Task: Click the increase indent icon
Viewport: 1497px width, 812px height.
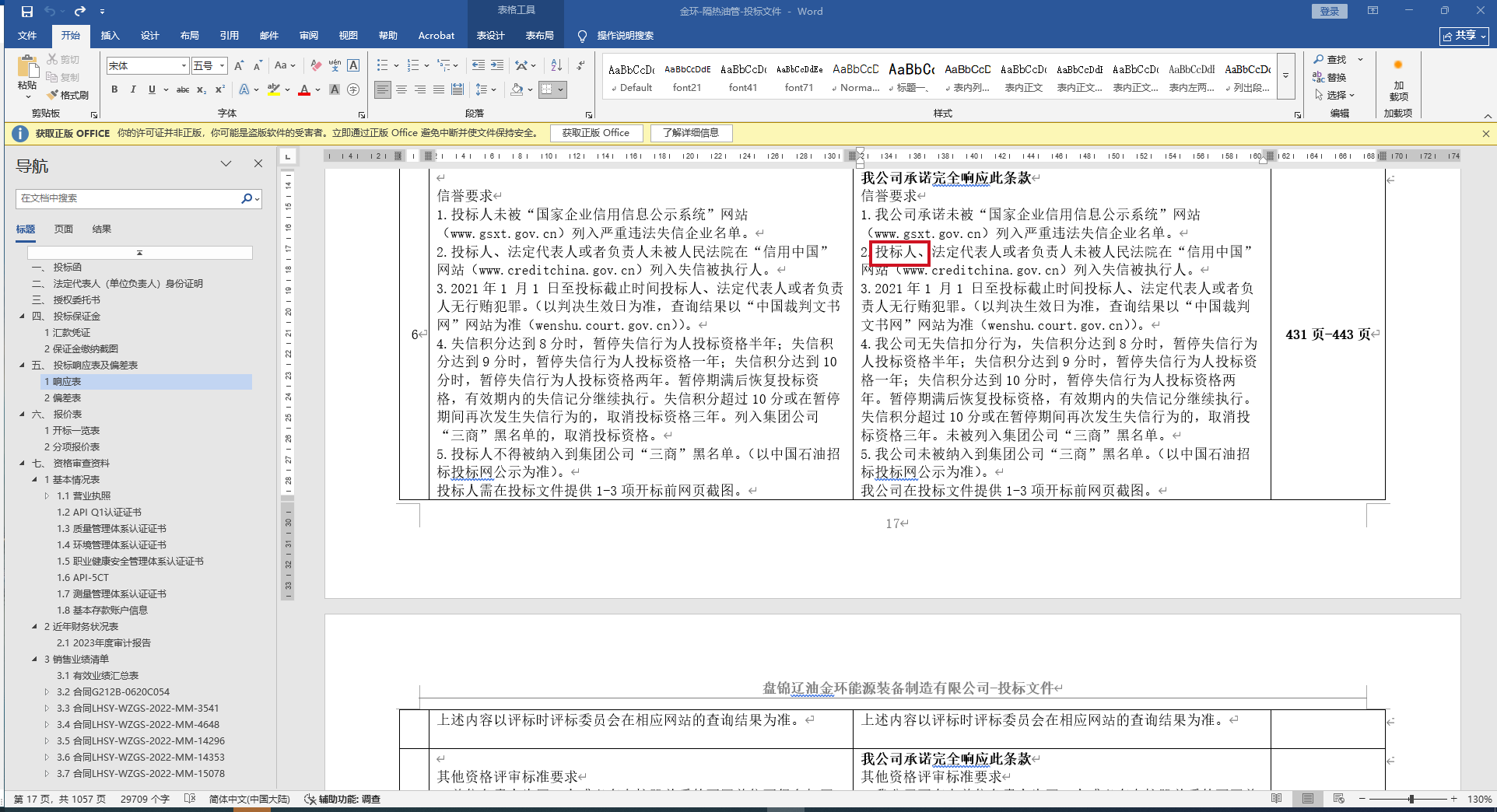Action: (x=497, y=65)
